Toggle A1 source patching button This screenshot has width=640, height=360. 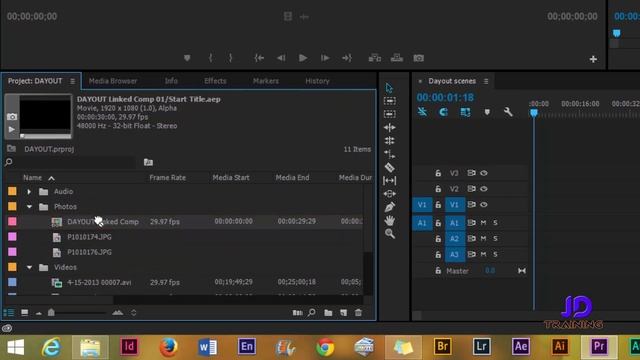click(422, 223)
